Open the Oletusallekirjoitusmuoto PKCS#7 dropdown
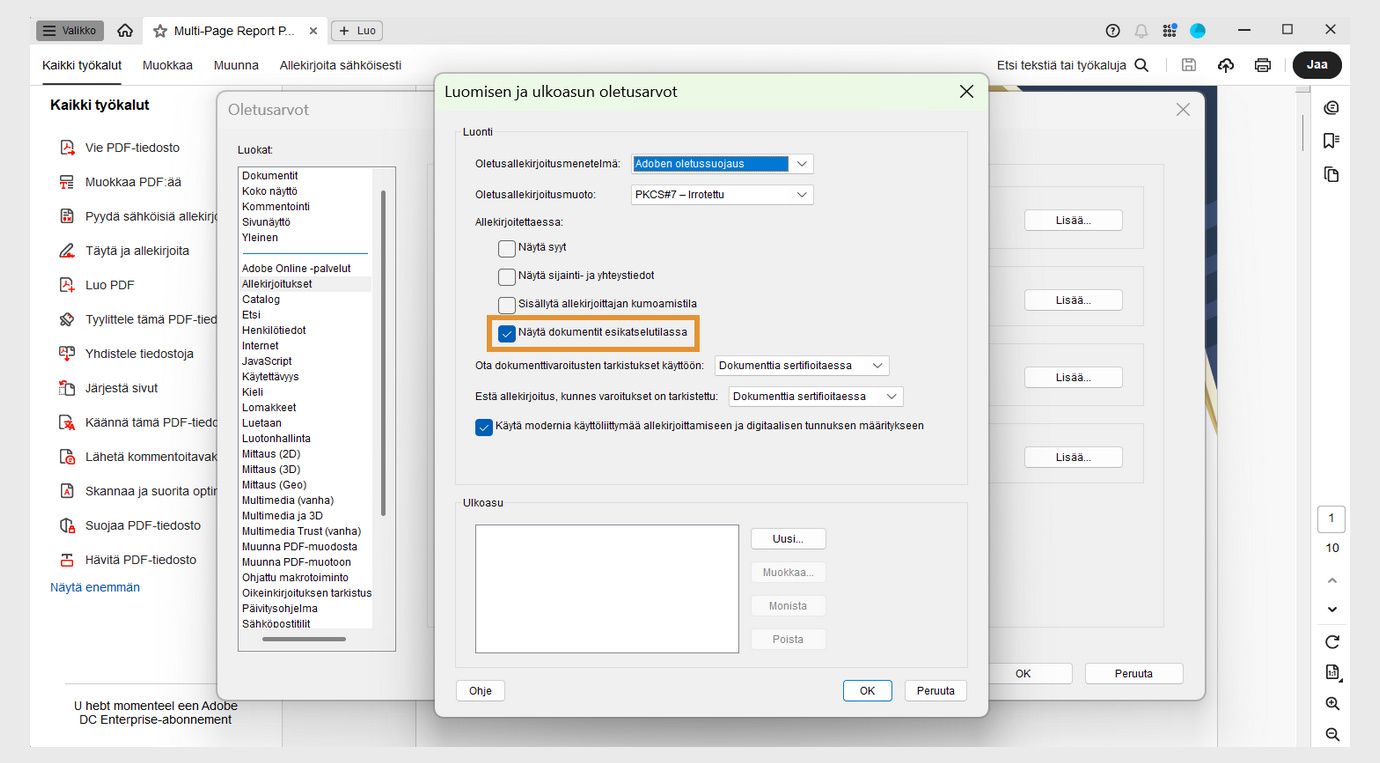The width and height of the screenshot is (1380, 763). pos(723,195)
